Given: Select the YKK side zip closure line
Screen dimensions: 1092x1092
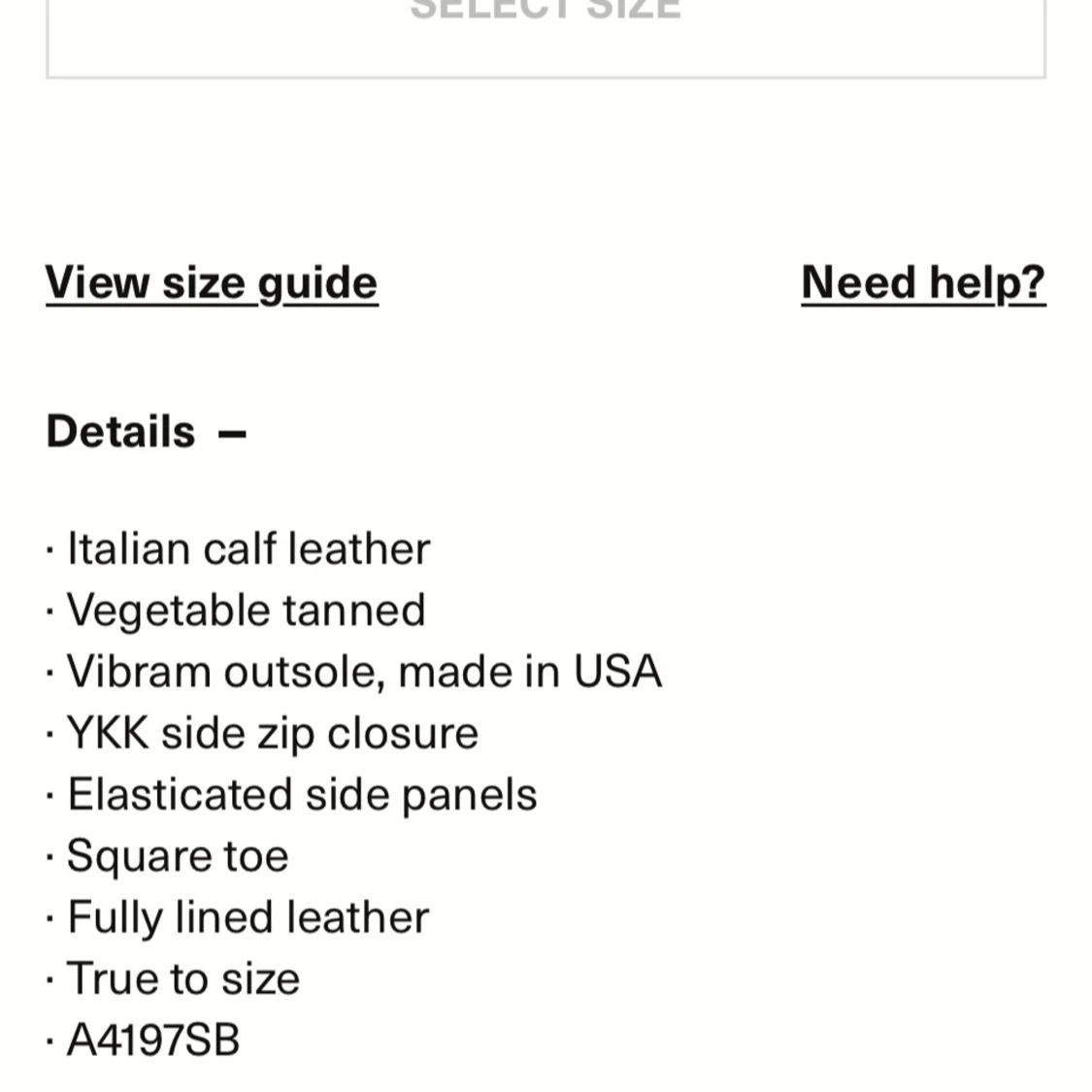Looking at the screenshot, I should point(273,734).
